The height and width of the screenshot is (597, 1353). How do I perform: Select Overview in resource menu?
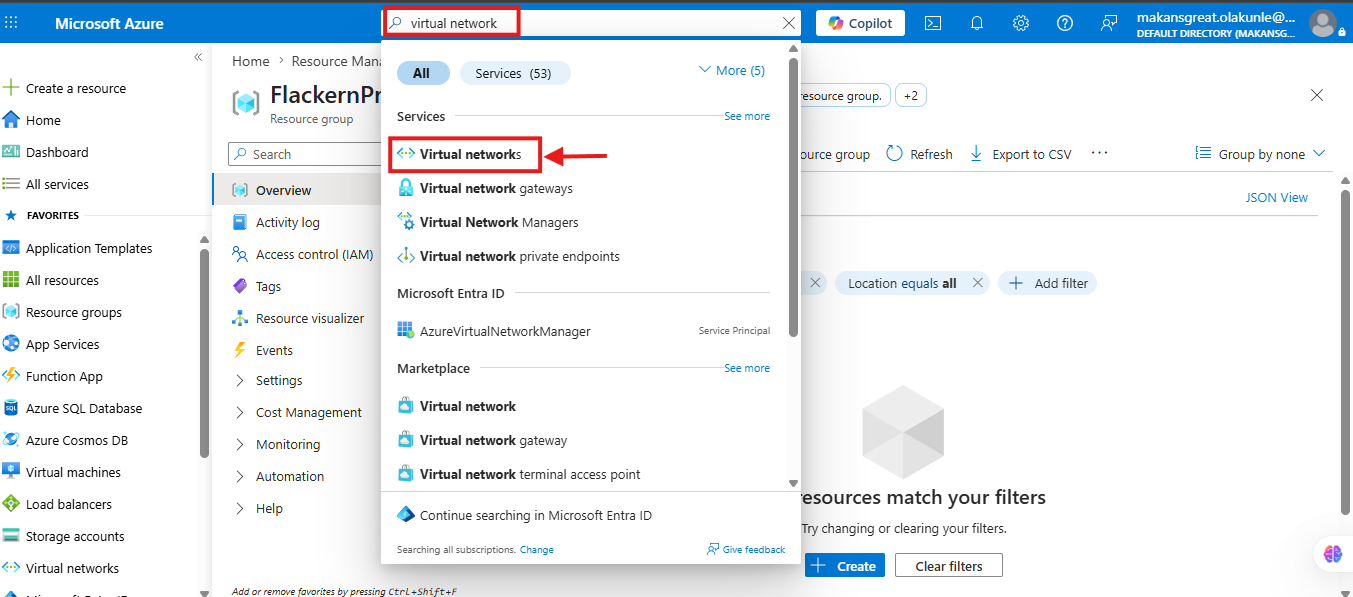click(296, 190)
